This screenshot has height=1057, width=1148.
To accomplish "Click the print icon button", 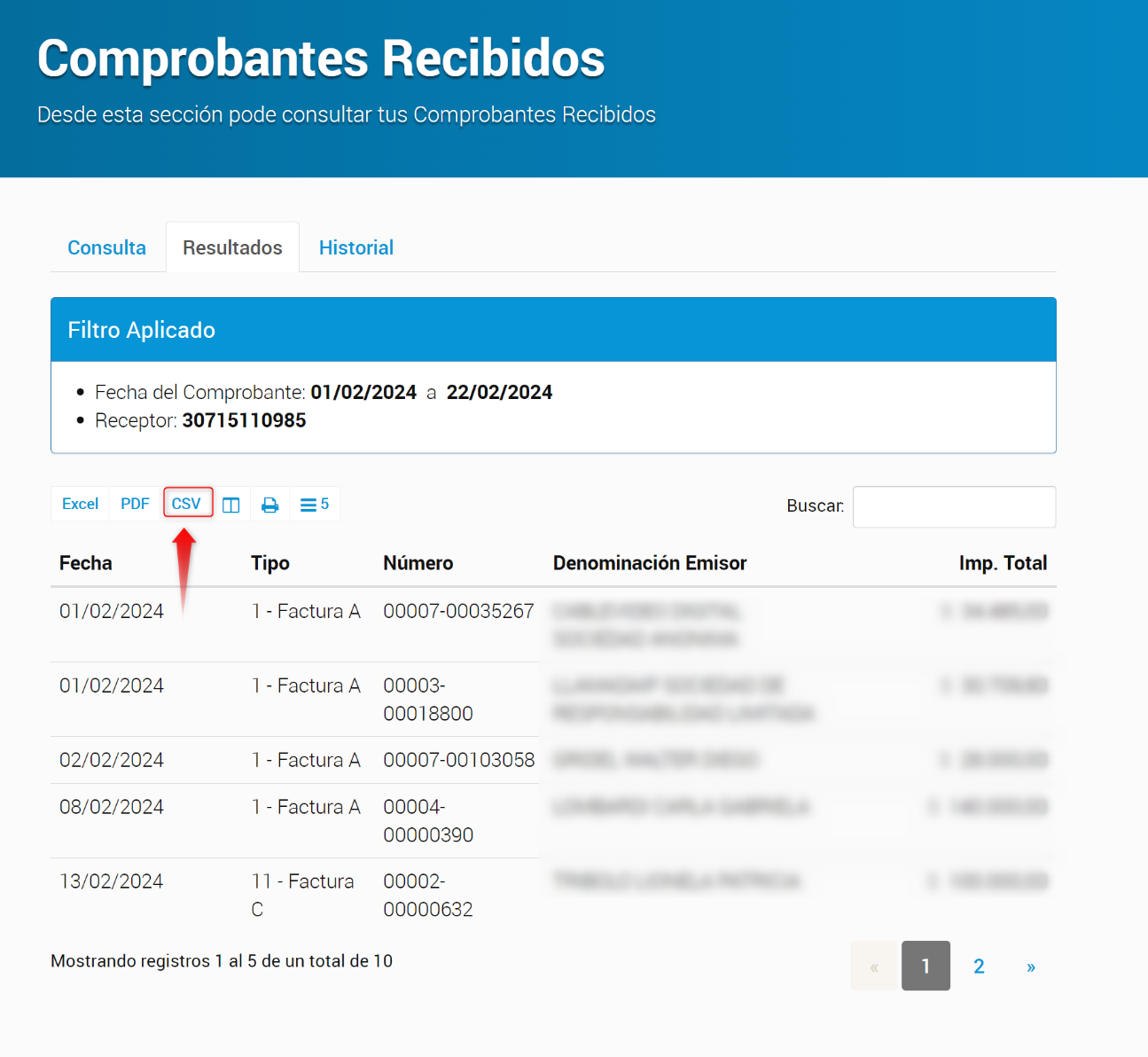I will 270,505.
